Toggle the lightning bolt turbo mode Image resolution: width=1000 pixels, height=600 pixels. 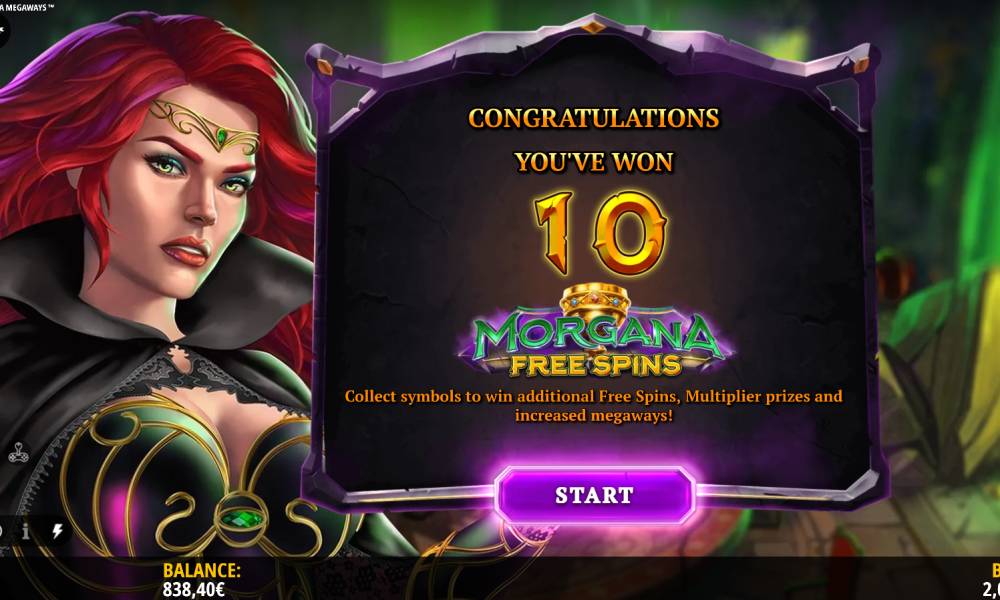57,530
